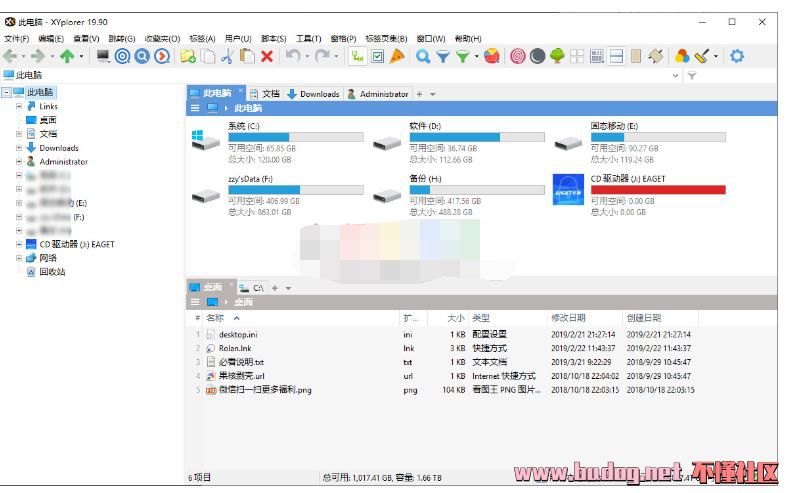This screenshot has height=493, width=788.
Task: Select the red CD 驱动器 (J:) usage bar
Action: pos(658,189)
